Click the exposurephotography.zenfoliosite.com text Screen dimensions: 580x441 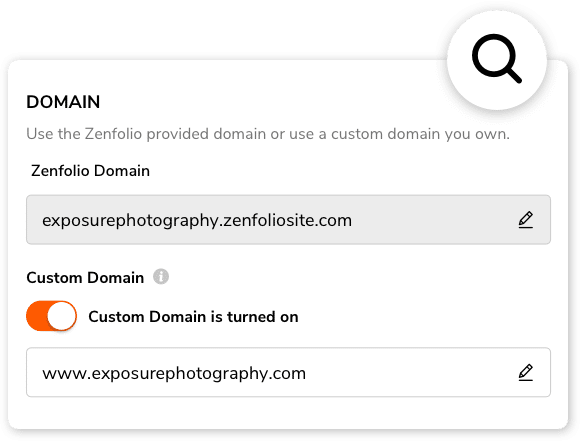coord(197,220)
